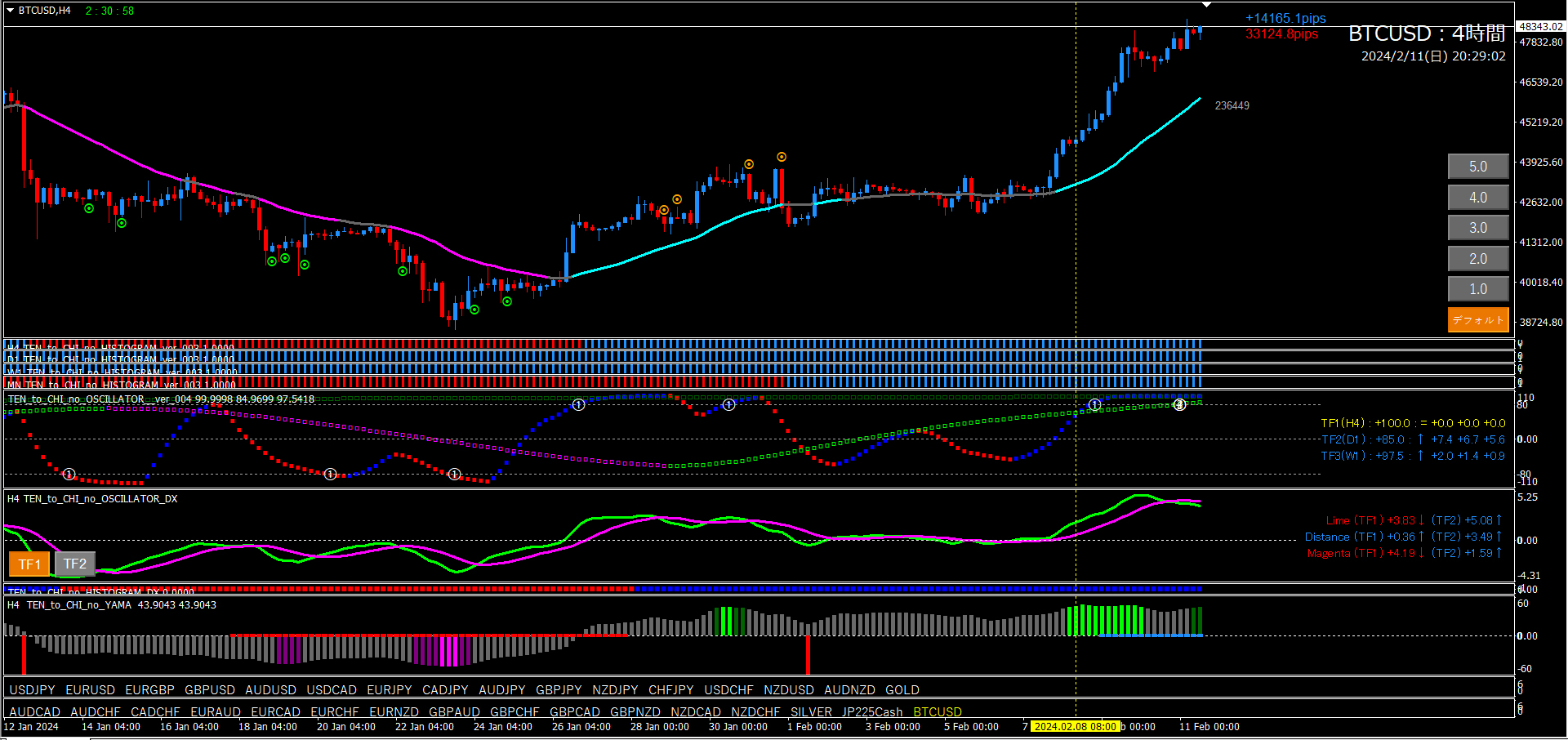Image resolution: width=1568 pixels, height=740 pixels.
Task: Click the TF3(W1) oscillator value row
Action: tap(1413, 456)
